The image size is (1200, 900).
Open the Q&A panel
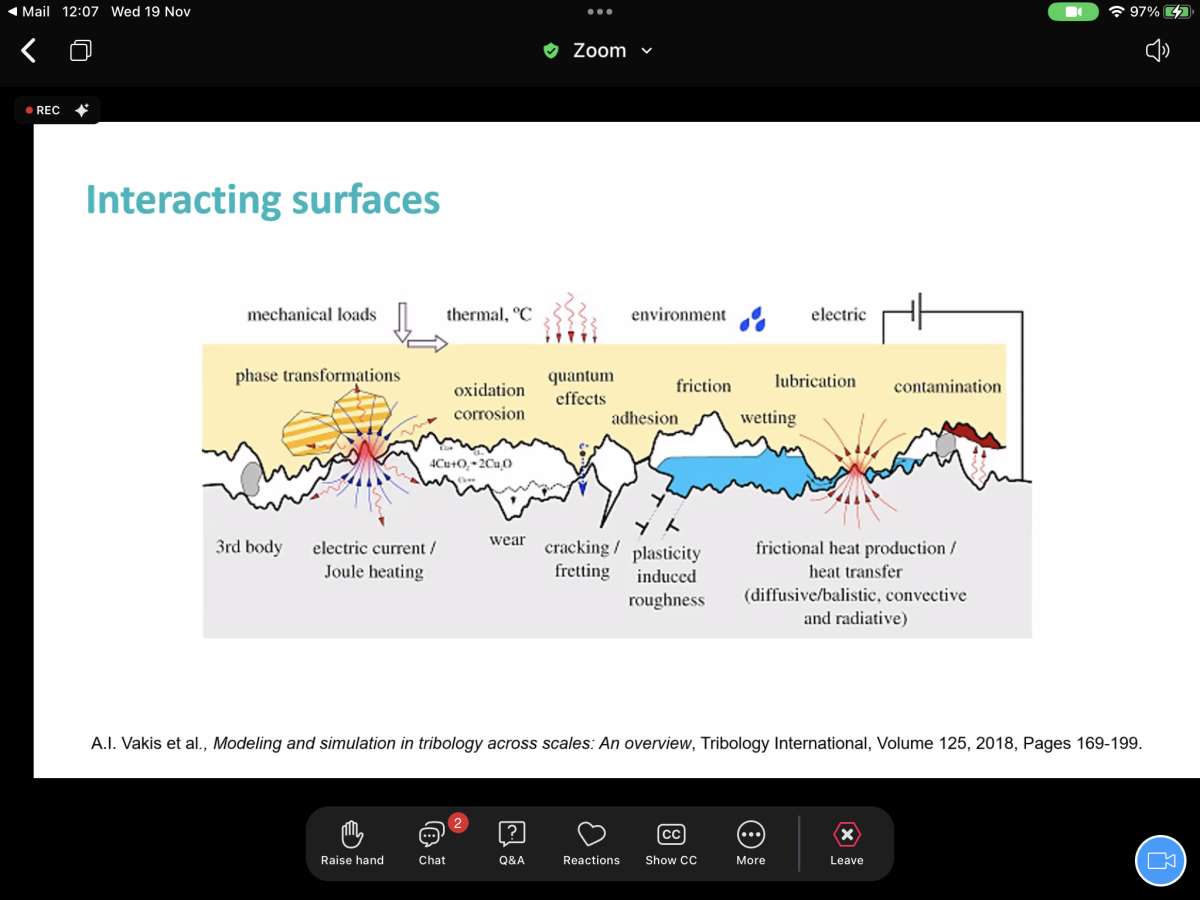512,843
